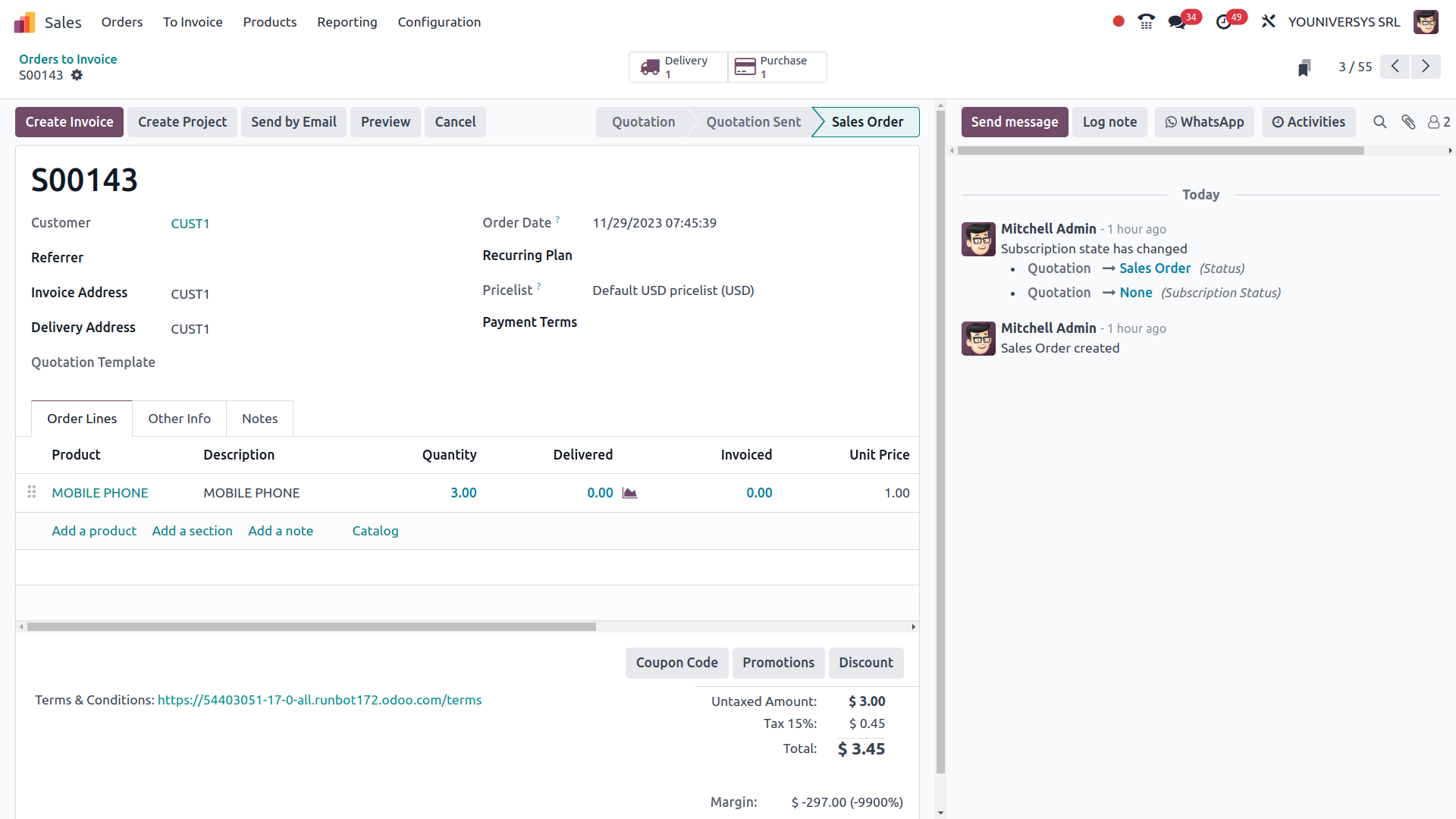This screenshot has height=819, width=1456.
Task: Open the followers list showing 2
Action: pyautogui.click(x=1439, y=122)
